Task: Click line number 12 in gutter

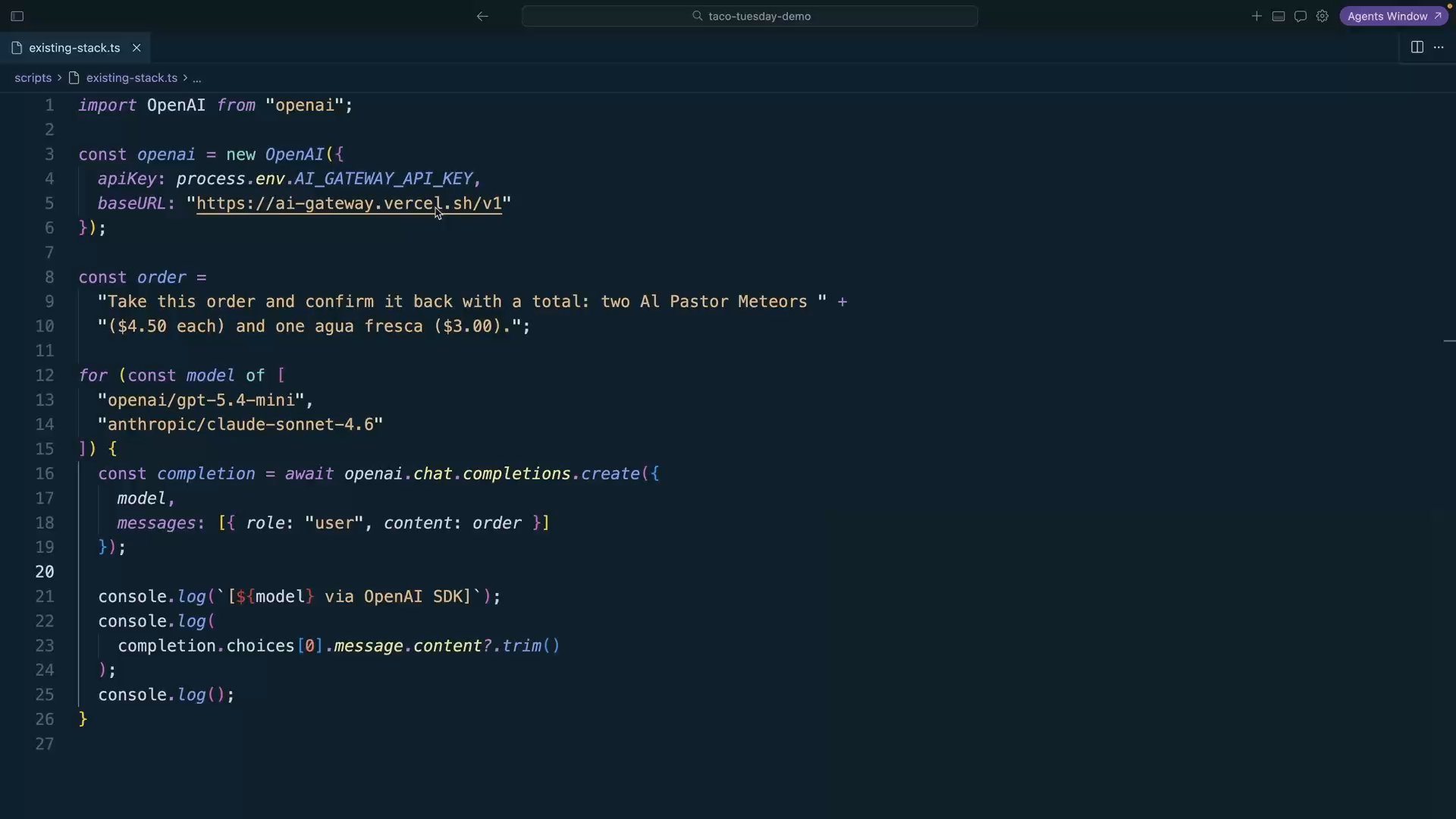Action: (x=45, y=375)
